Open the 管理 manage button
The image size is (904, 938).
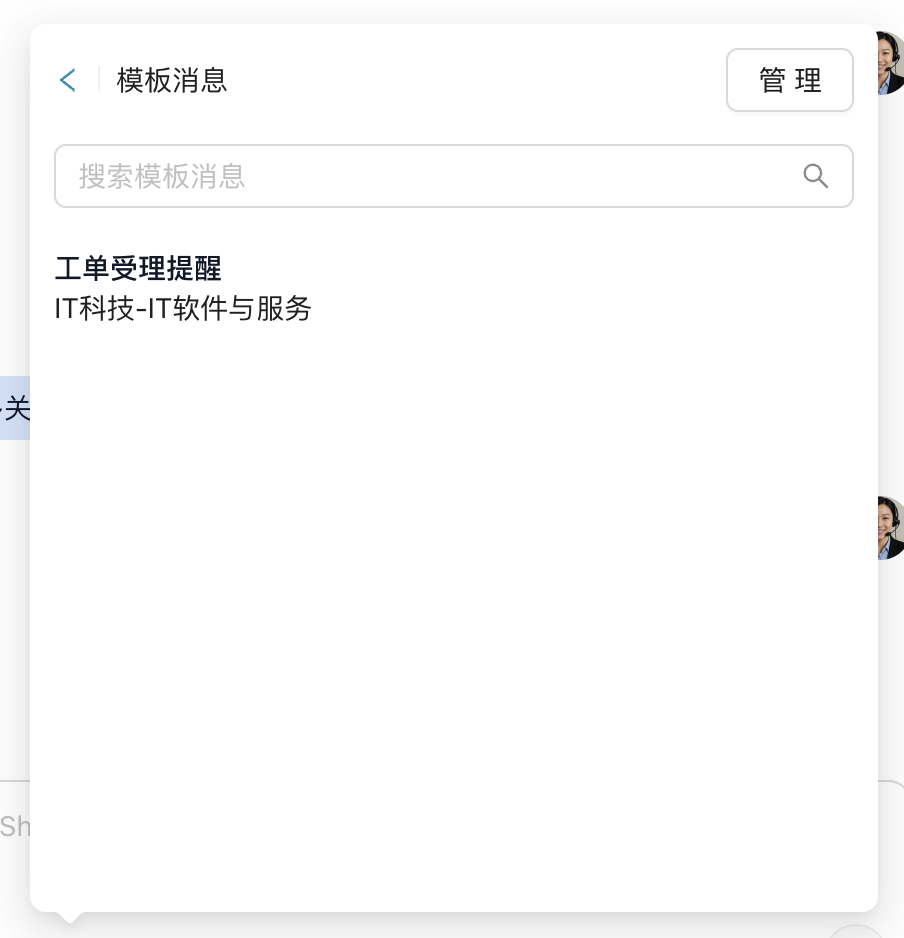pos(789,80)
